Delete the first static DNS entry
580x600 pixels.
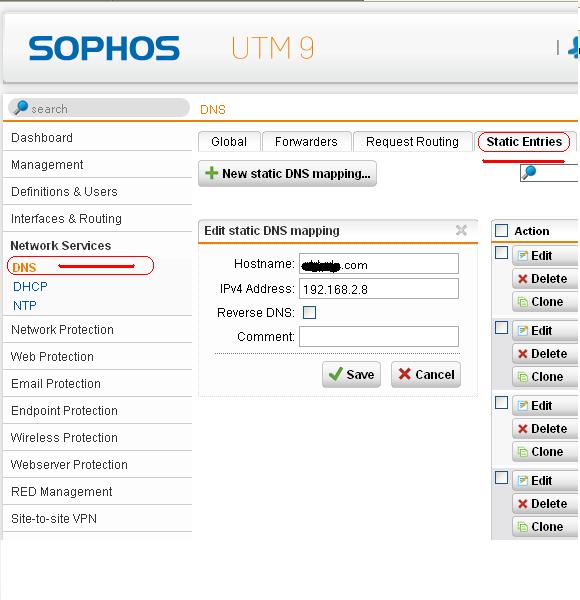(545, 279)
